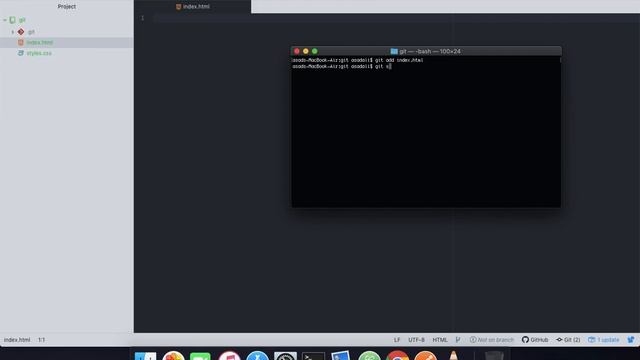640x360 pixels.
Task: Select index.html in the project tree
Action: [40, 42]
